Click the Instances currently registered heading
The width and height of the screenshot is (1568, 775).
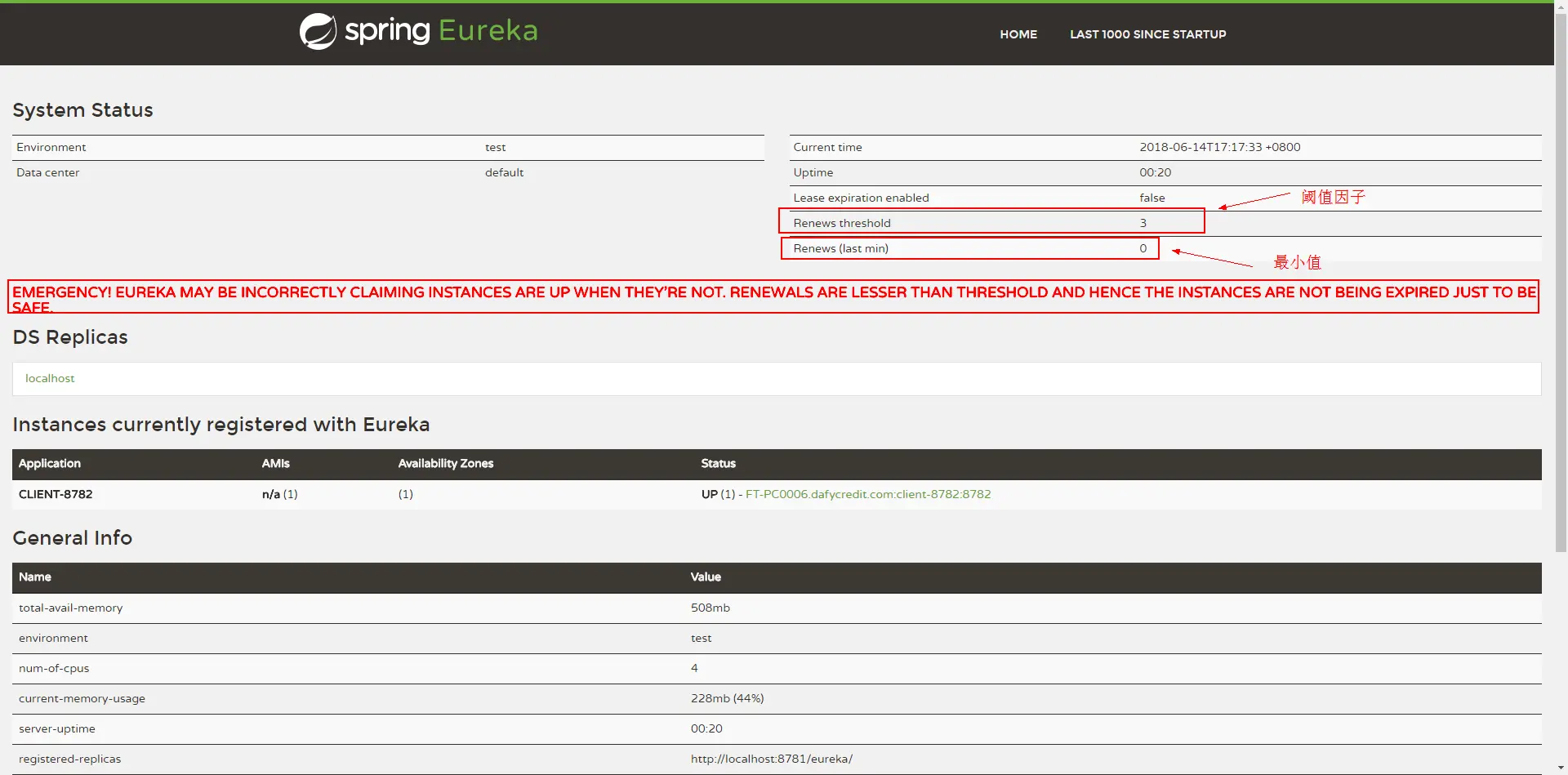[221, 425]
